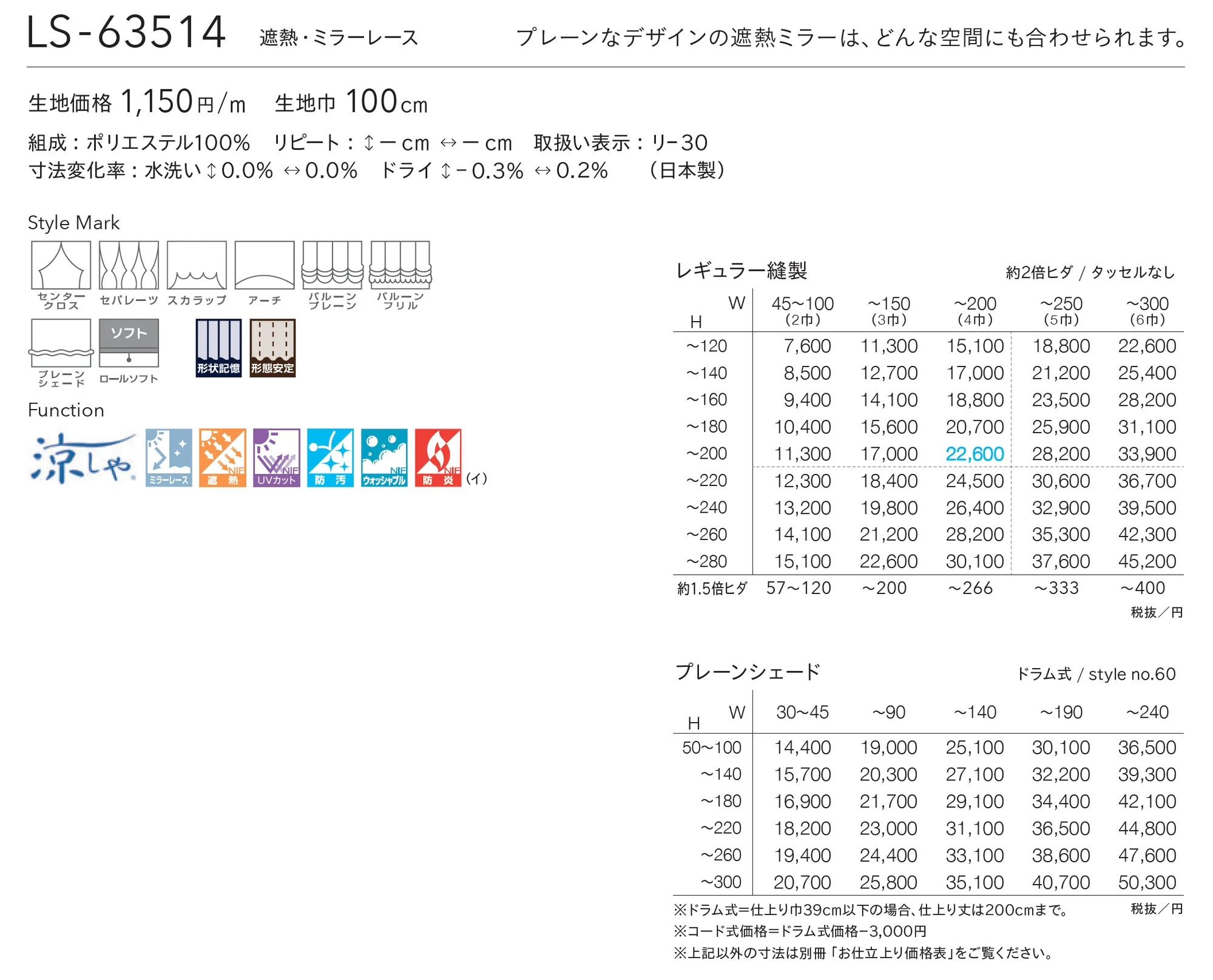Screen dimensions: 1213x980
Task: Click the ~200 (4巾) column header
Action: pyautogui.click(x=975, y=311)
